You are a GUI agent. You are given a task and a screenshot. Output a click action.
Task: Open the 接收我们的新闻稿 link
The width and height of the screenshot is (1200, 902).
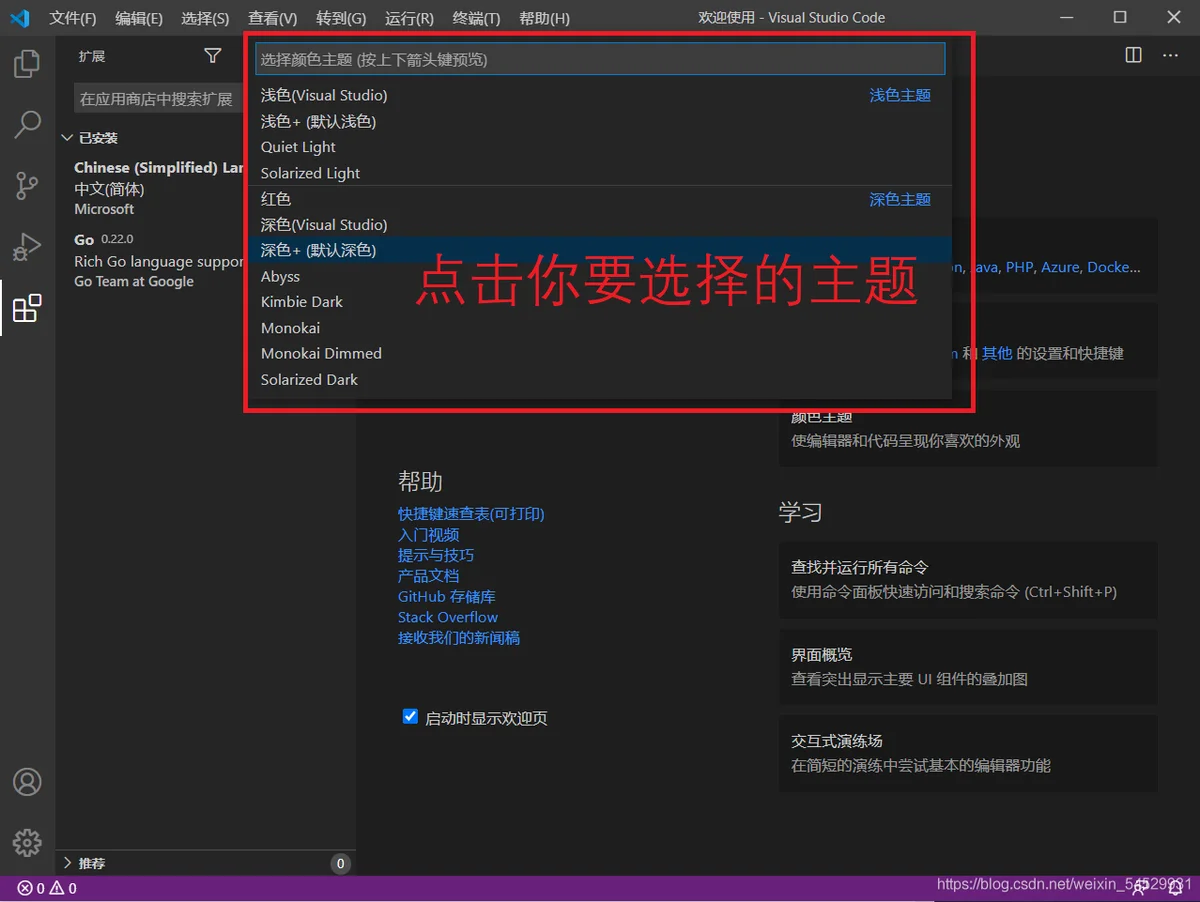[459, 638]
